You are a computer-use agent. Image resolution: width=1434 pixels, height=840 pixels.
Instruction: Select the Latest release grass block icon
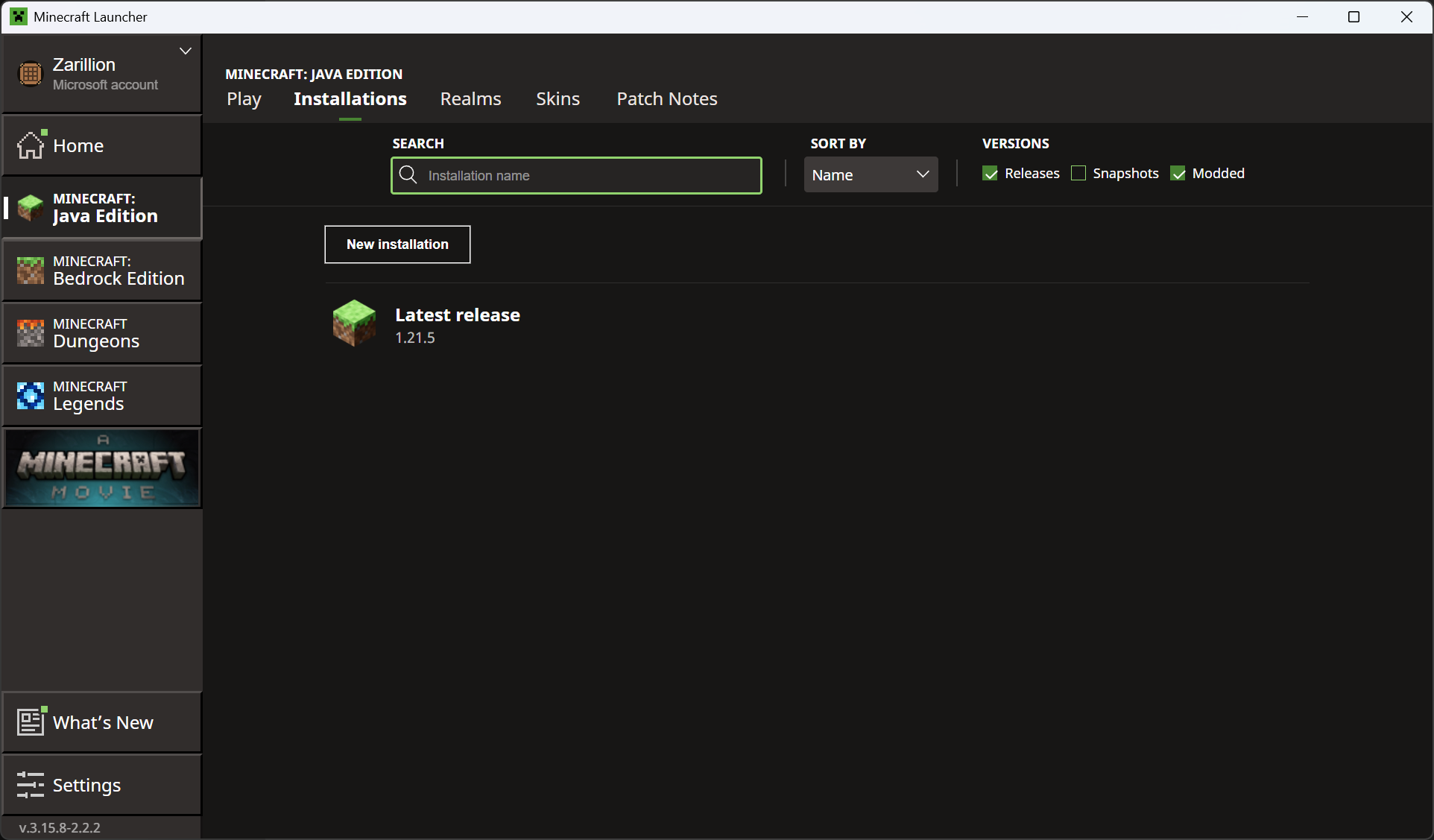354,323
